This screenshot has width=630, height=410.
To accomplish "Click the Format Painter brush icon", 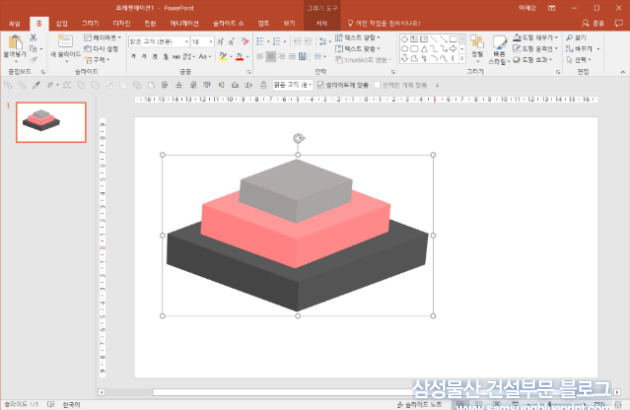I will [33, 59].
